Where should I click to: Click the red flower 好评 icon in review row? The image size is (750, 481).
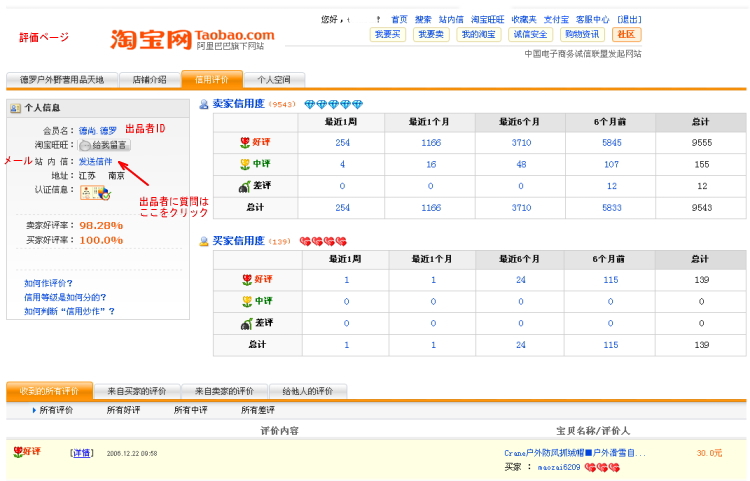coord(18,452)
